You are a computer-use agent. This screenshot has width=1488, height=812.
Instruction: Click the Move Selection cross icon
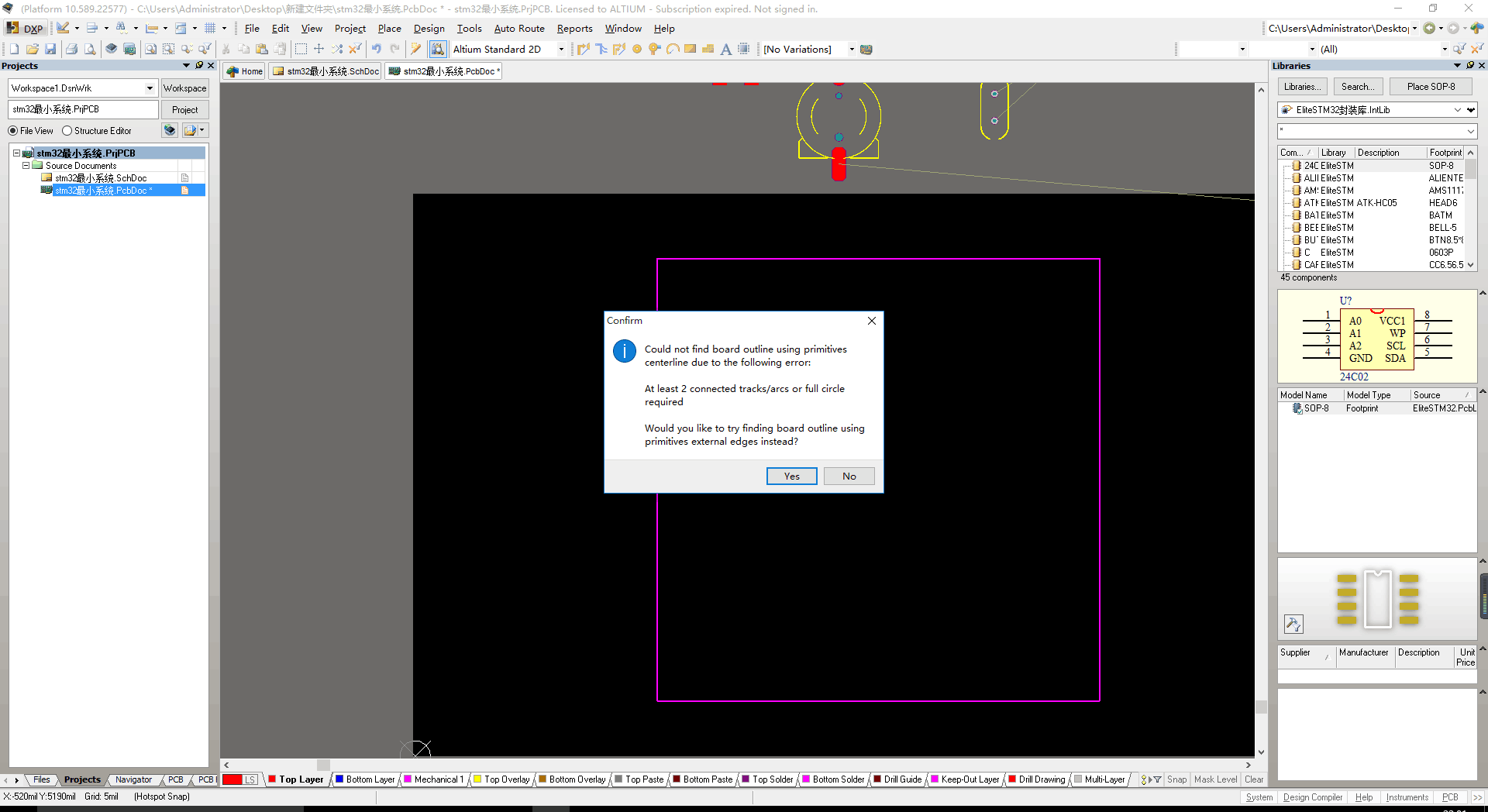click(319, 49)
